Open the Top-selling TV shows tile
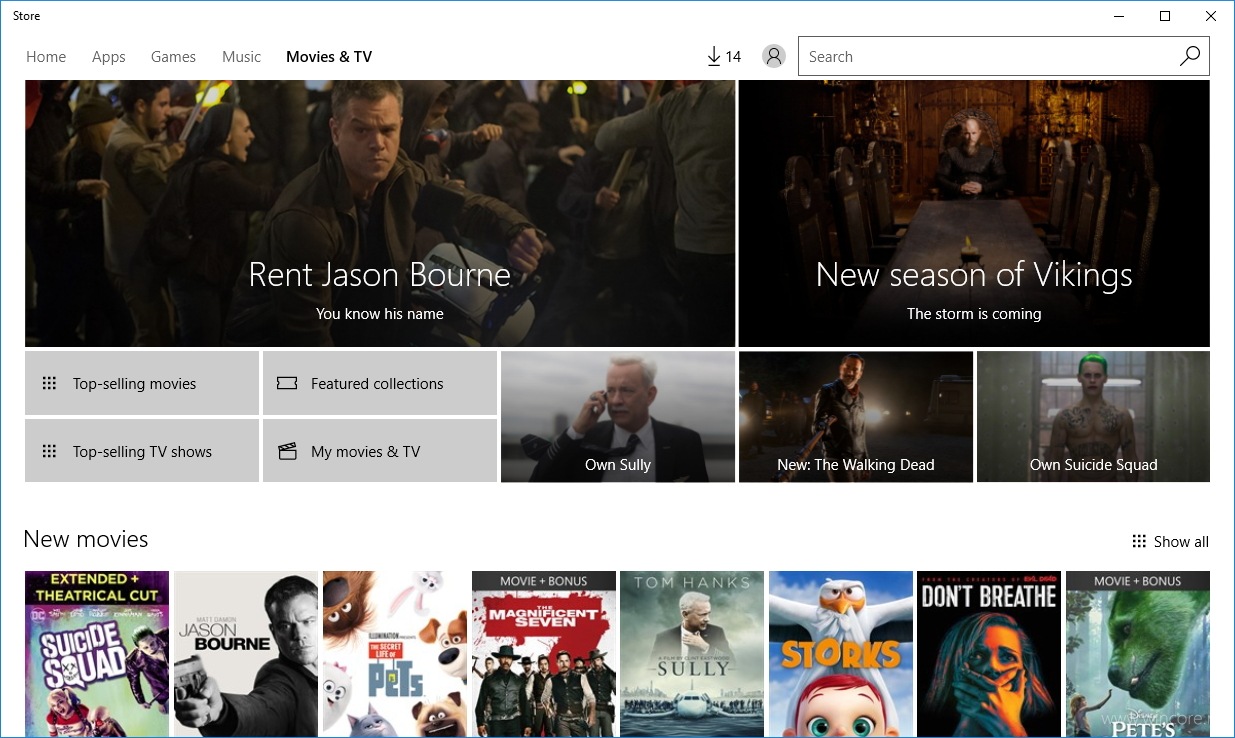Image resolution: width=1235 pixels, height=738 pixels. pos(142,451)
